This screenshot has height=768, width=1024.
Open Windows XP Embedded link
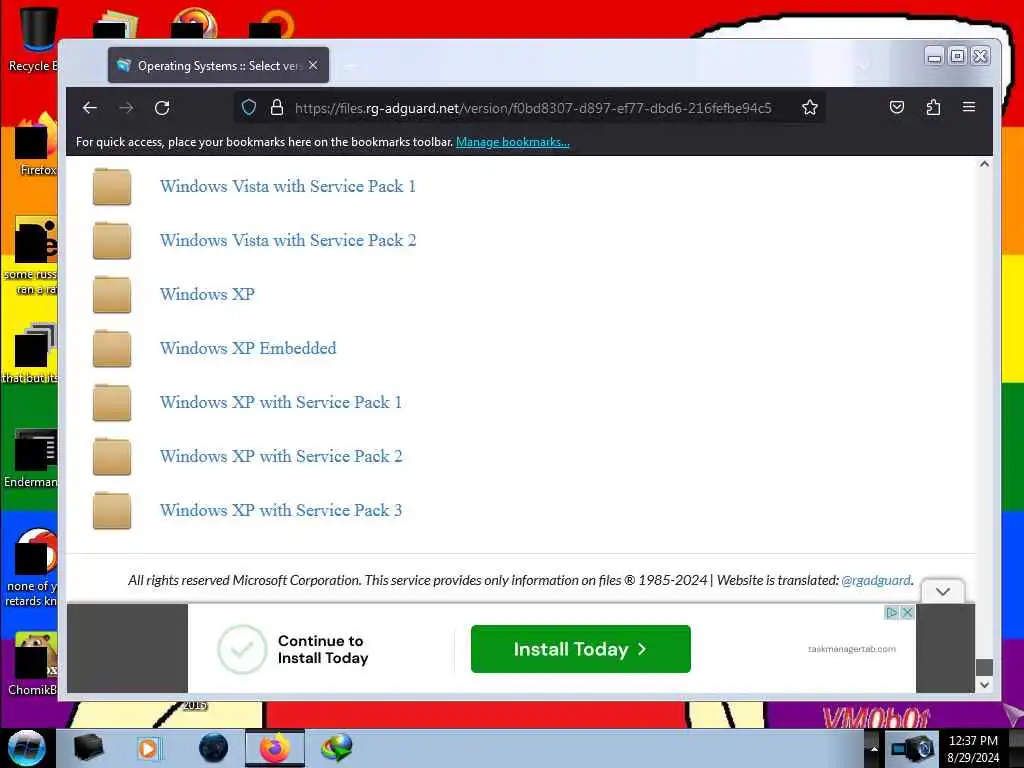click(248, 349)
